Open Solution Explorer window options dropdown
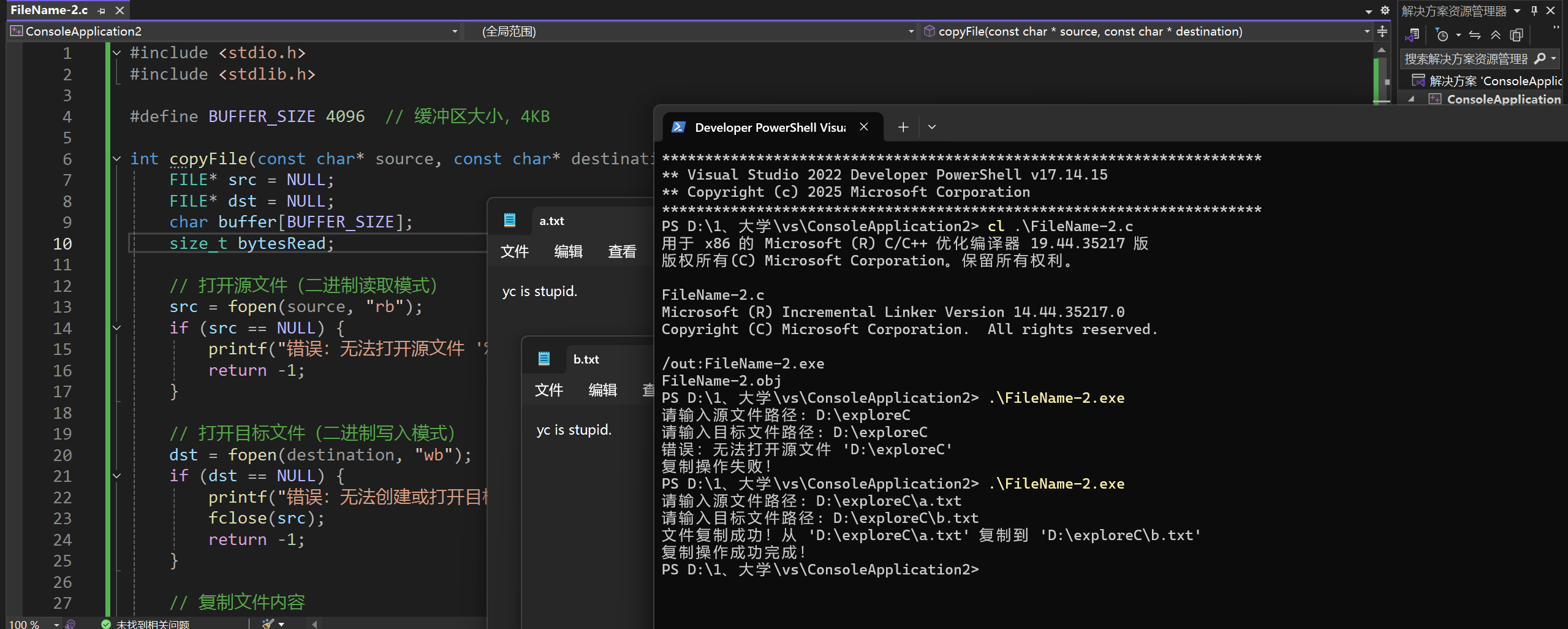The width and height of the screenshot is (1568, 629). 1517,11
